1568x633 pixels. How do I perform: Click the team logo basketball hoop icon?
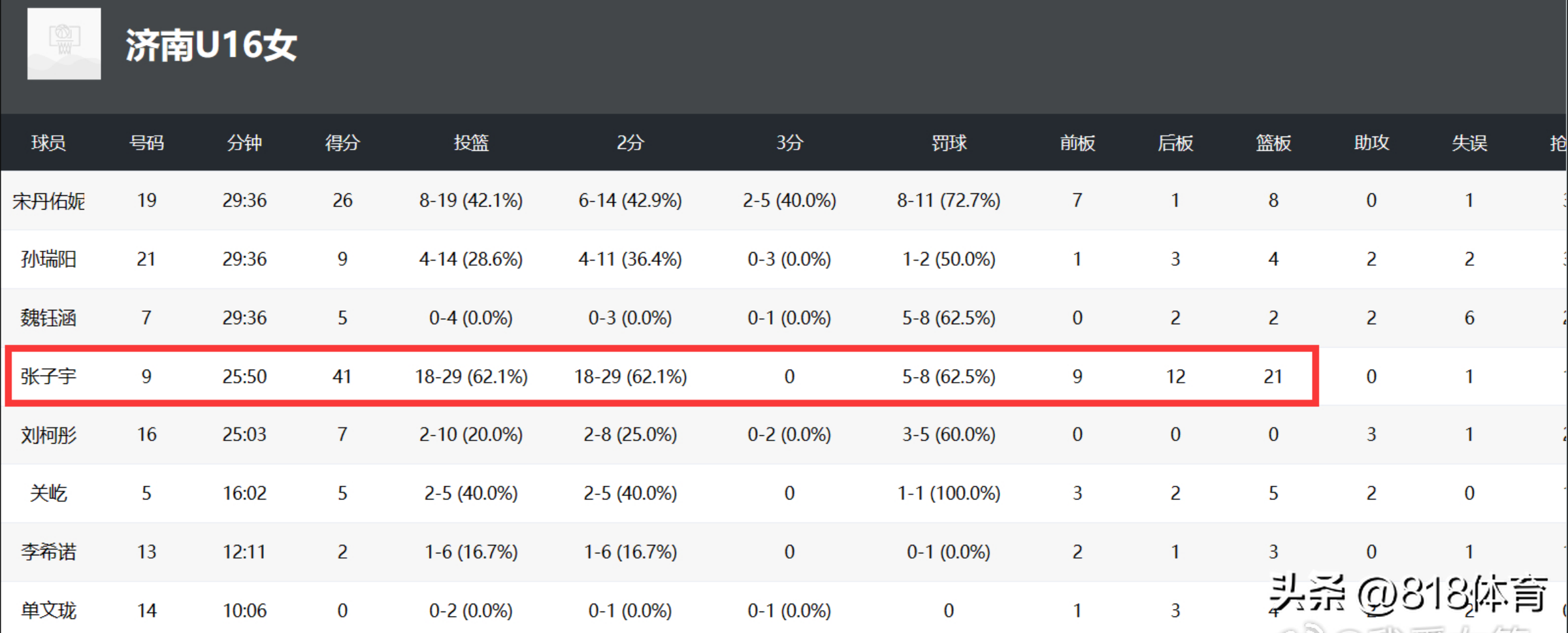(x=64, y=44)
